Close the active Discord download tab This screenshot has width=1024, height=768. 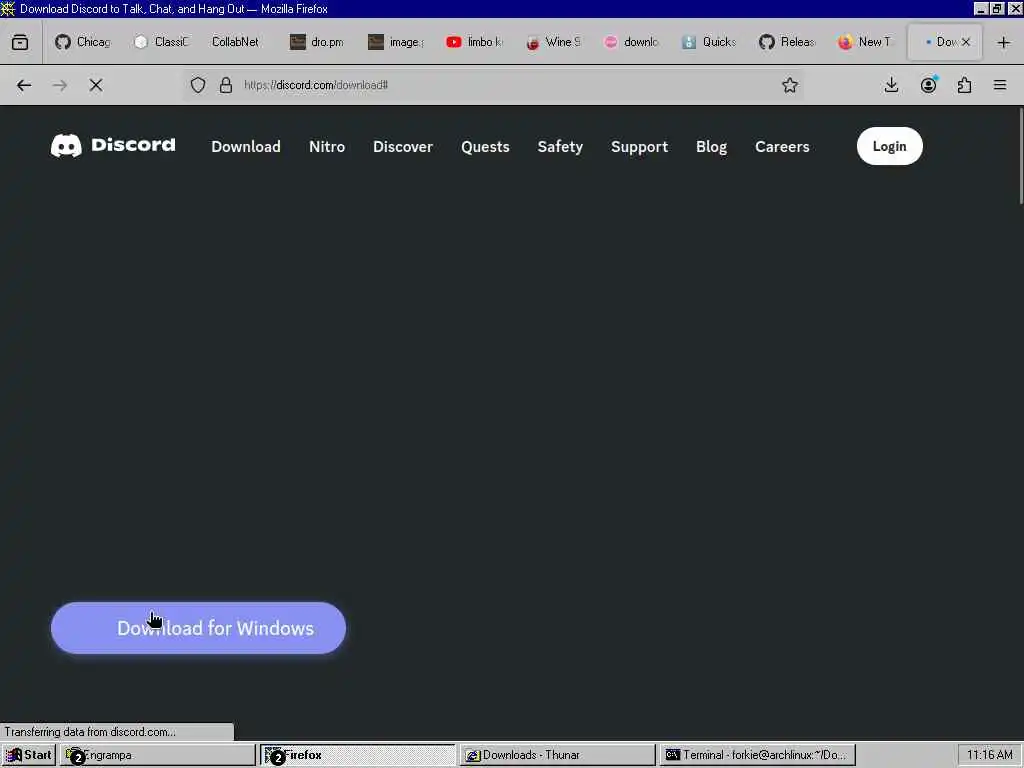click(966, 42)
